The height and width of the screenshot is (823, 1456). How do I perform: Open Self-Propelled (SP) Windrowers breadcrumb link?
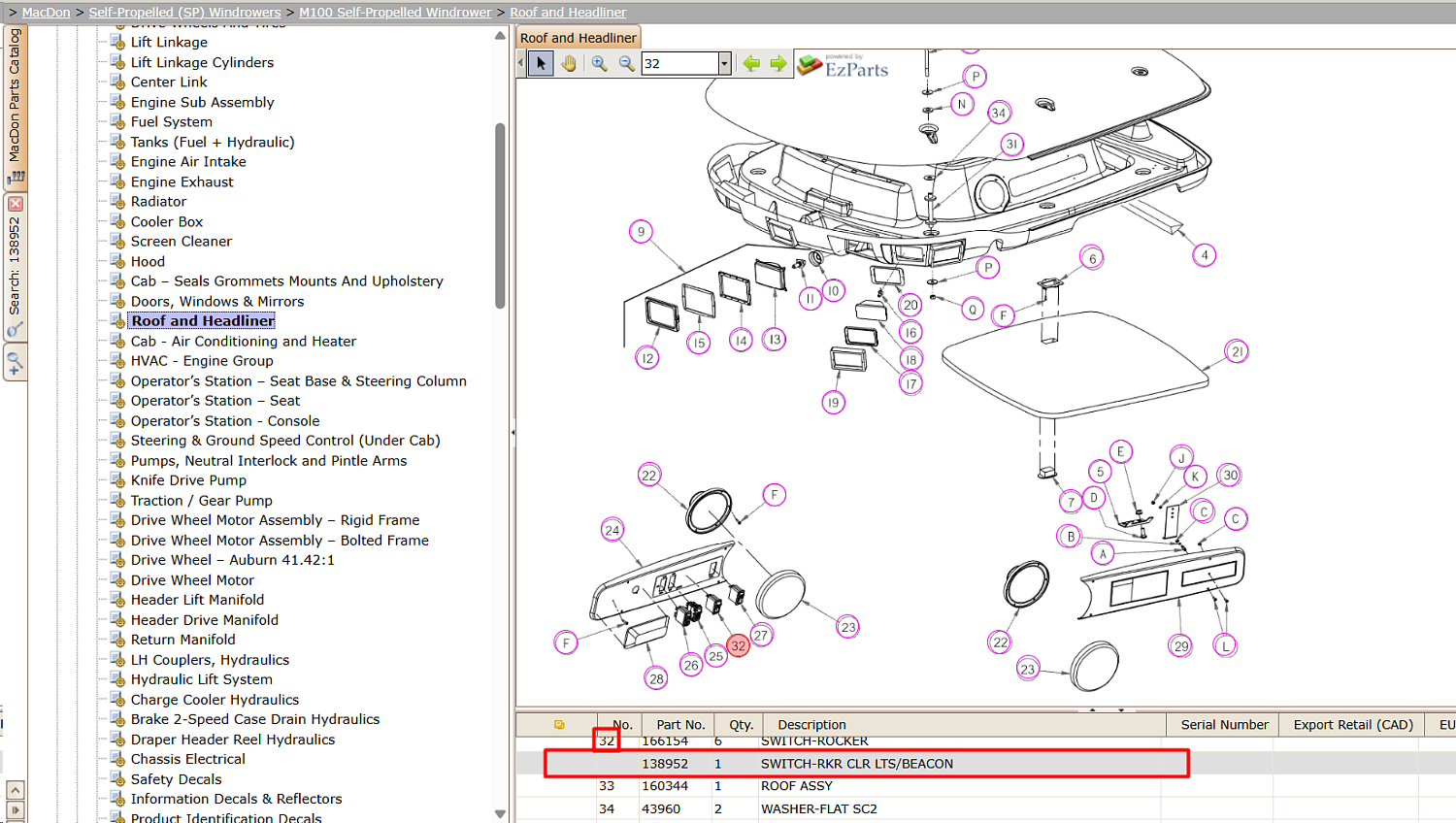tap(184, 13)
